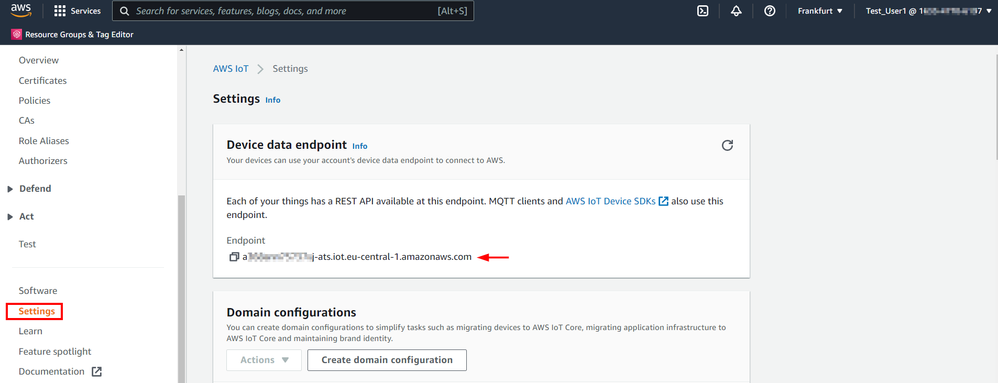Expand the Act section
Screen dimensions: 998x383
click(x=10, y=217)
